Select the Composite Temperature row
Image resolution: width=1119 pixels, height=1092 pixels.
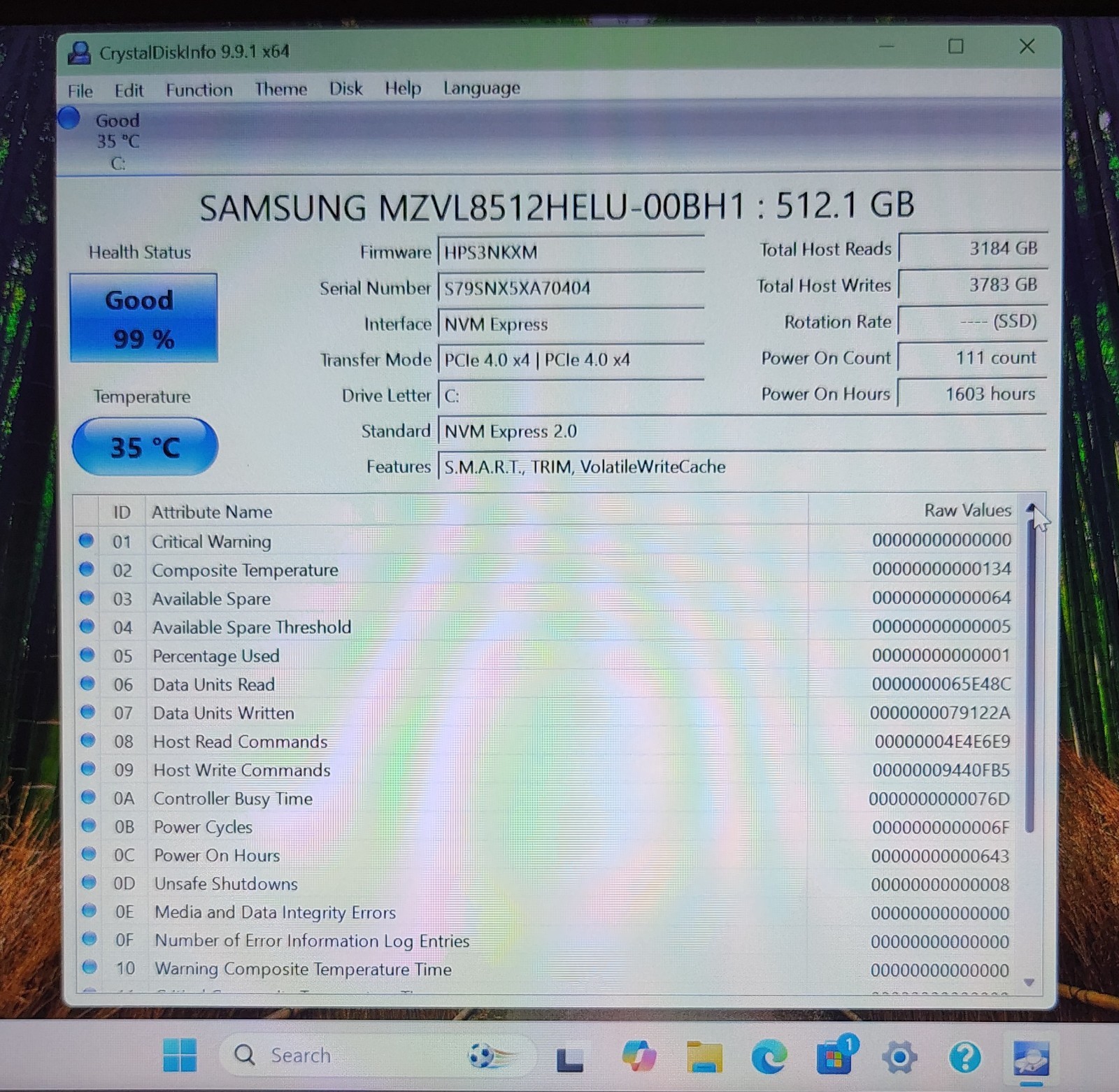coord(546,570)
